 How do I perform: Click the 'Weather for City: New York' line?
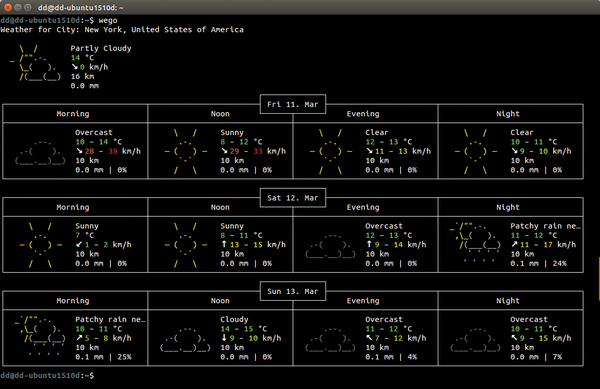(x=122, y=30)
